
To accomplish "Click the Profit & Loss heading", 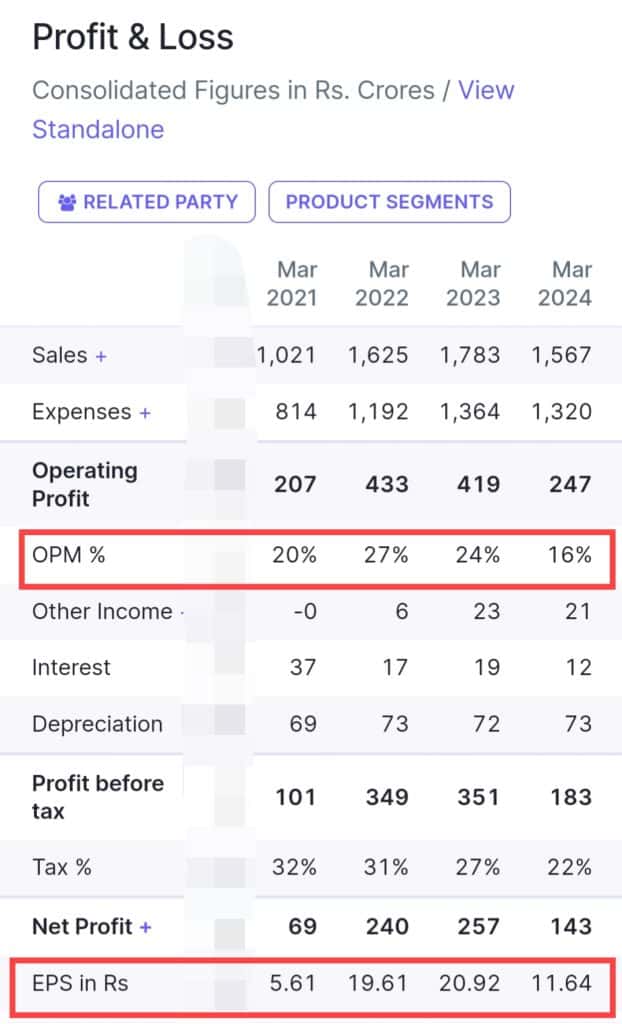I will pyautogui.click(x=133, y=38).
